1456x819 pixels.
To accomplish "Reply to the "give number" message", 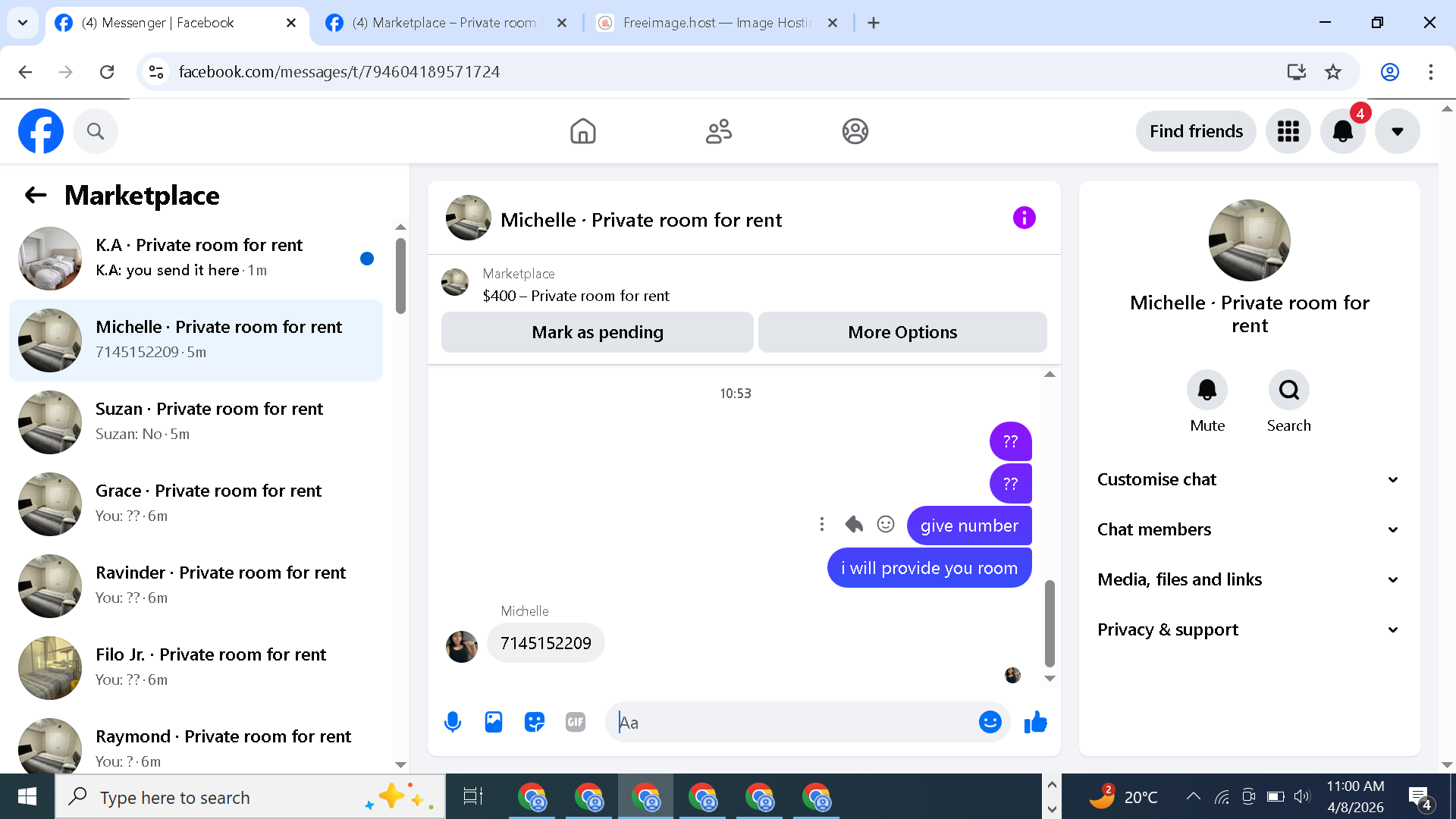I will click(x=855, y=524).
